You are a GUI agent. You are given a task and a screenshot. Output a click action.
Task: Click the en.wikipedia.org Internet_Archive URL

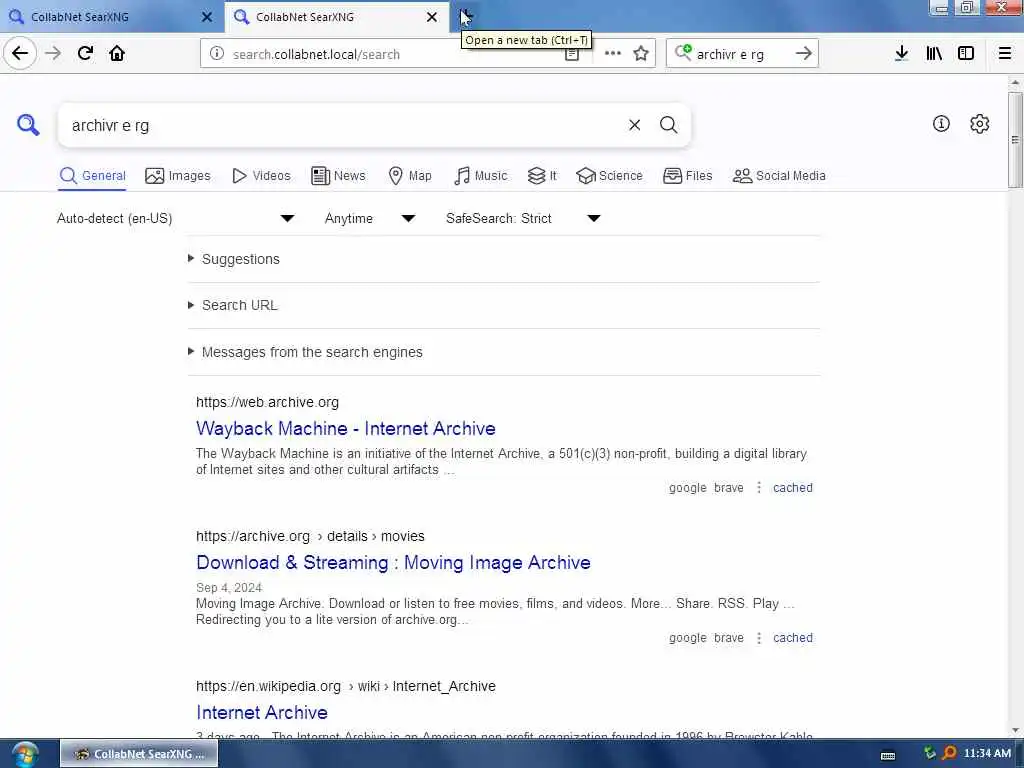pyautogui.click(x=345, y=686)
